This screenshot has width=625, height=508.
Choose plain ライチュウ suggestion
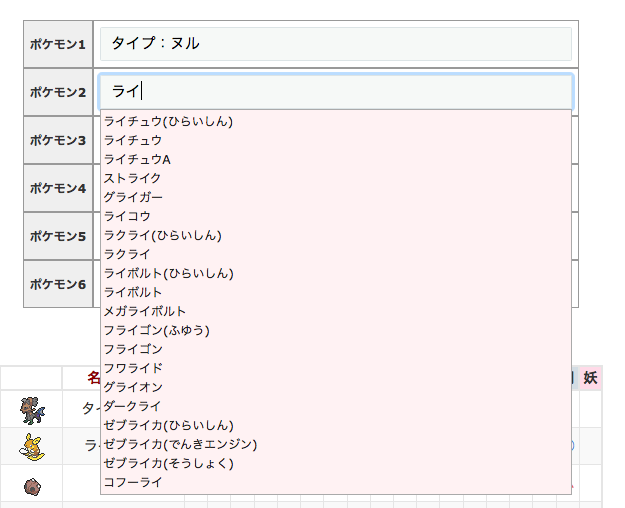pyautogui.click(x=336, y=140)
